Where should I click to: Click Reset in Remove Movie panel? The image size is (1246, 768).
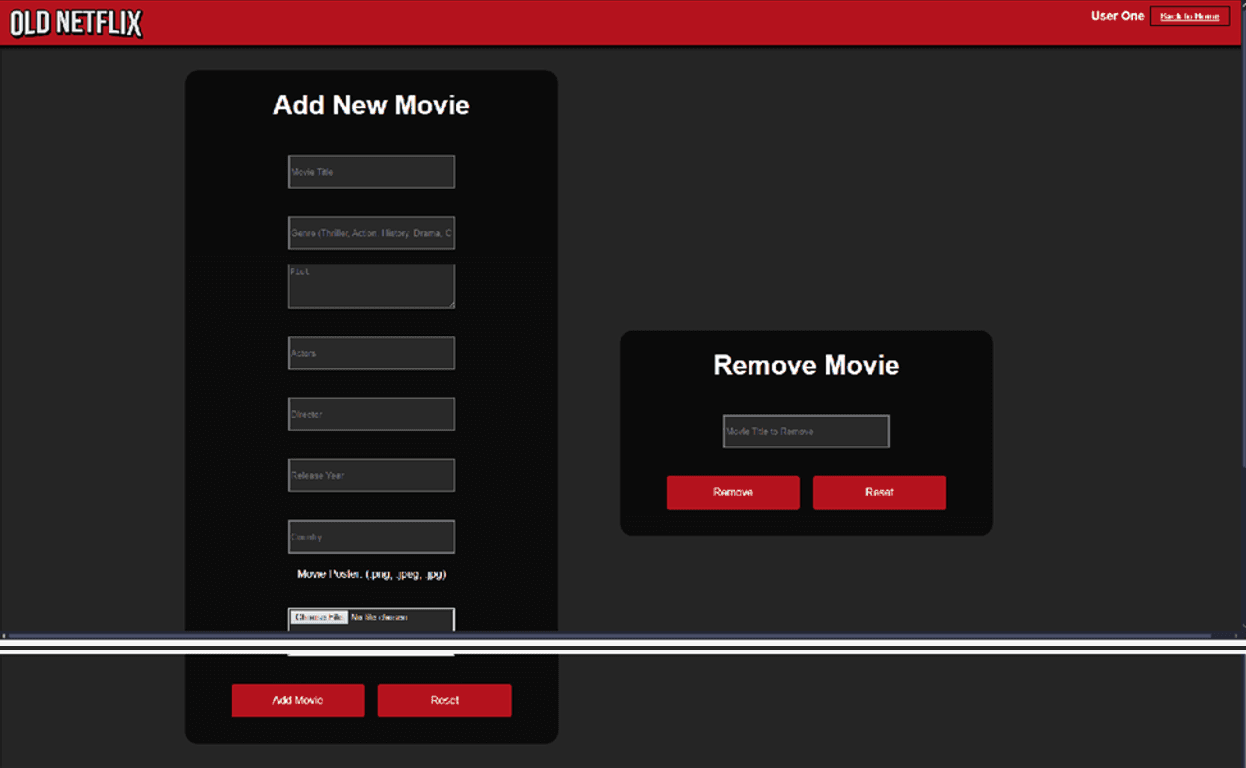(x=879, y=492)
